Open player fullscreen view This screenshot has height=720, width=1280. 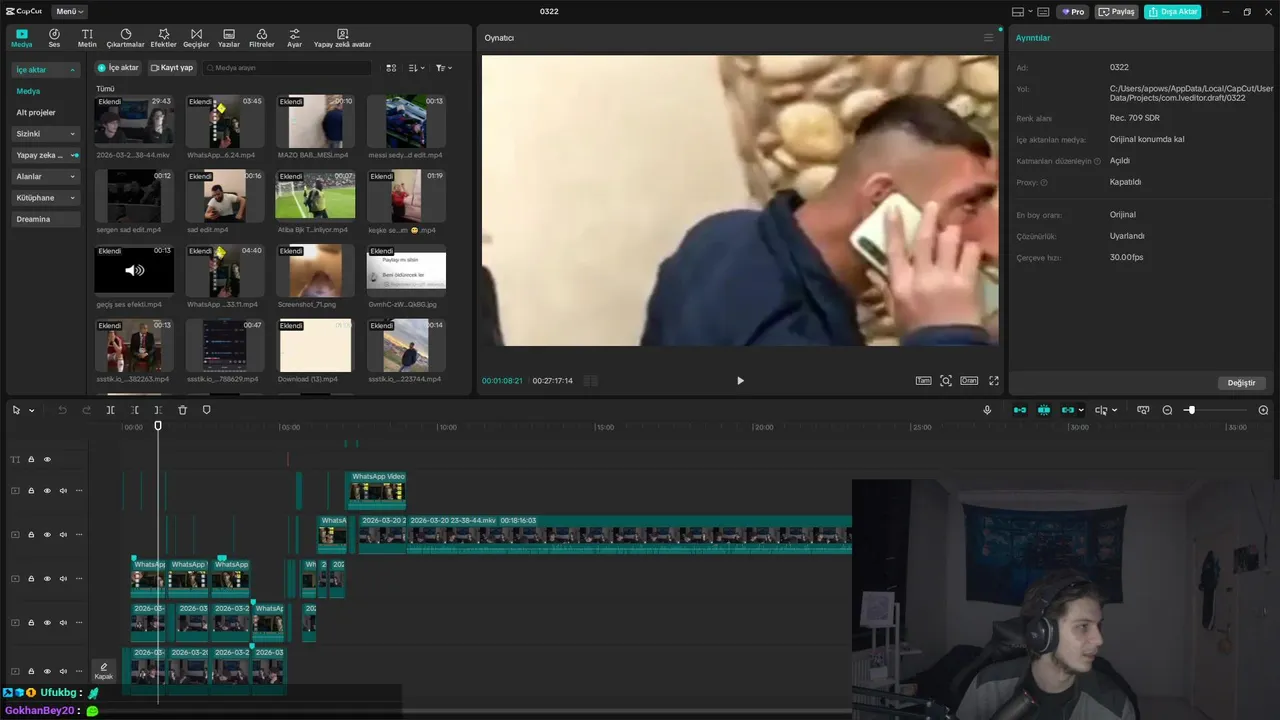click(x=994, y=381)
